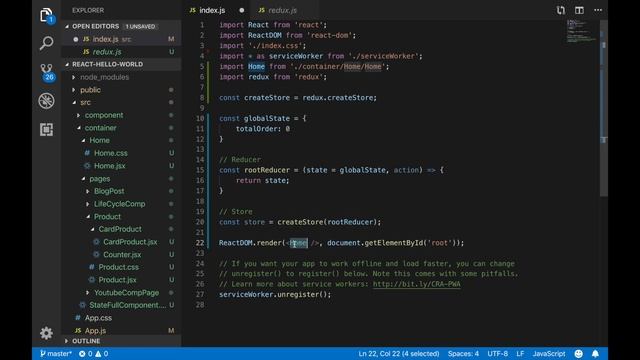Select redux.js in Open Editors
Viewport: 640px width, 360px height.
point(121,52)
